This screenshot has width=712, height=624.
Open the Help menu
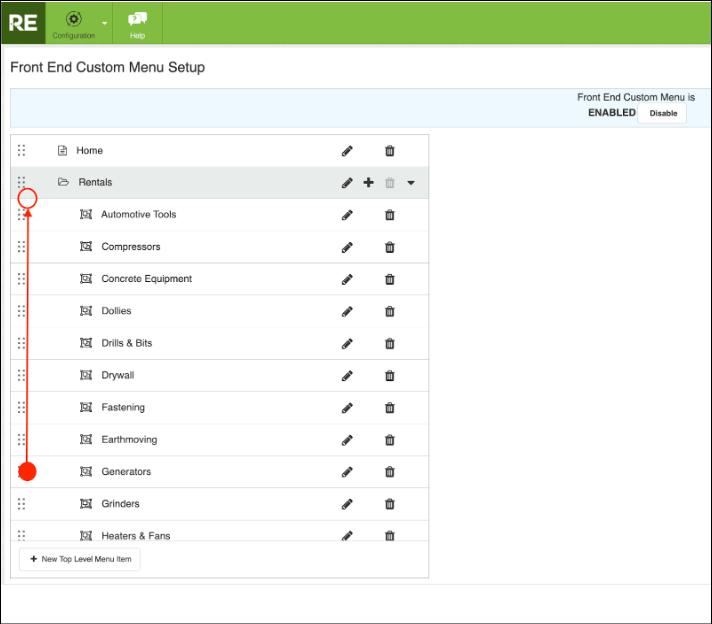click(x=137, y=23)
